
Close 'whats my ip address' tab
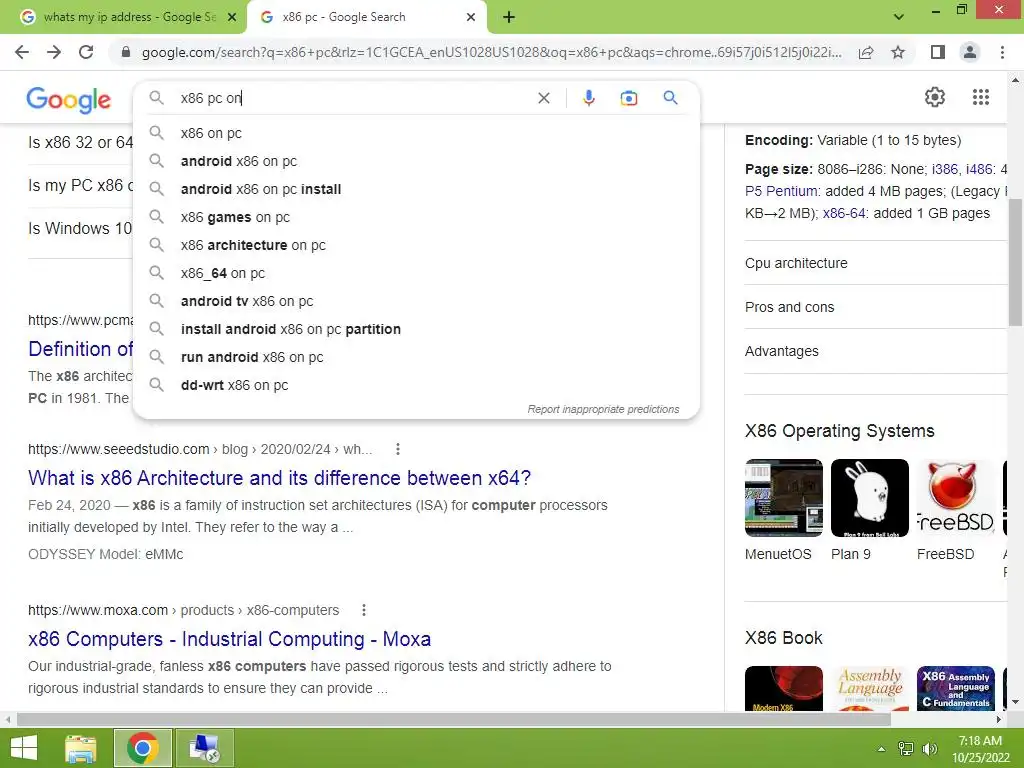pyautogui.click(x=232, y=18)
